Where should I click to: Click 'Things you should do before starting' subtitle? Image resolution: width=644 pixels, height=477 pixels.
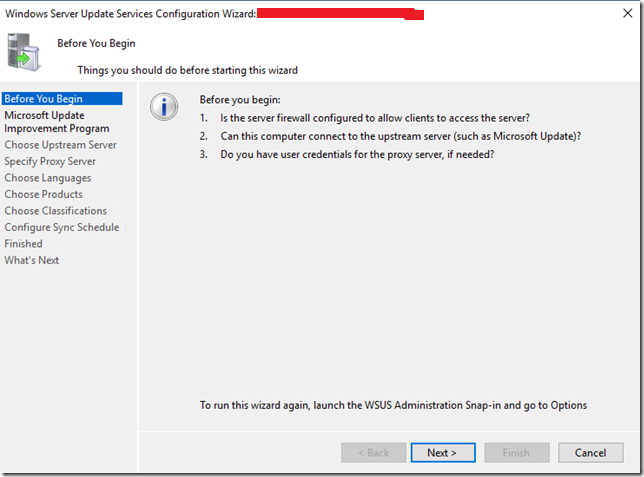click(x=188, y=70)
